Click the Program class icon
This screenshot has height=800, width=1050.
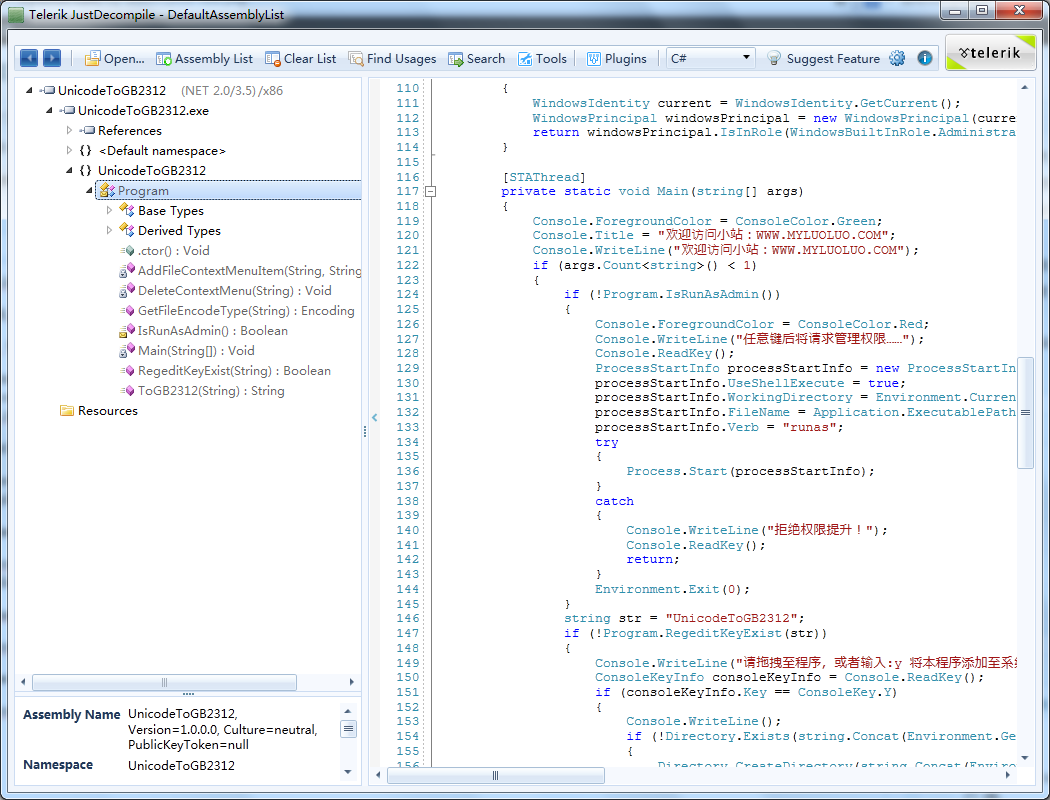click(106, 191)
